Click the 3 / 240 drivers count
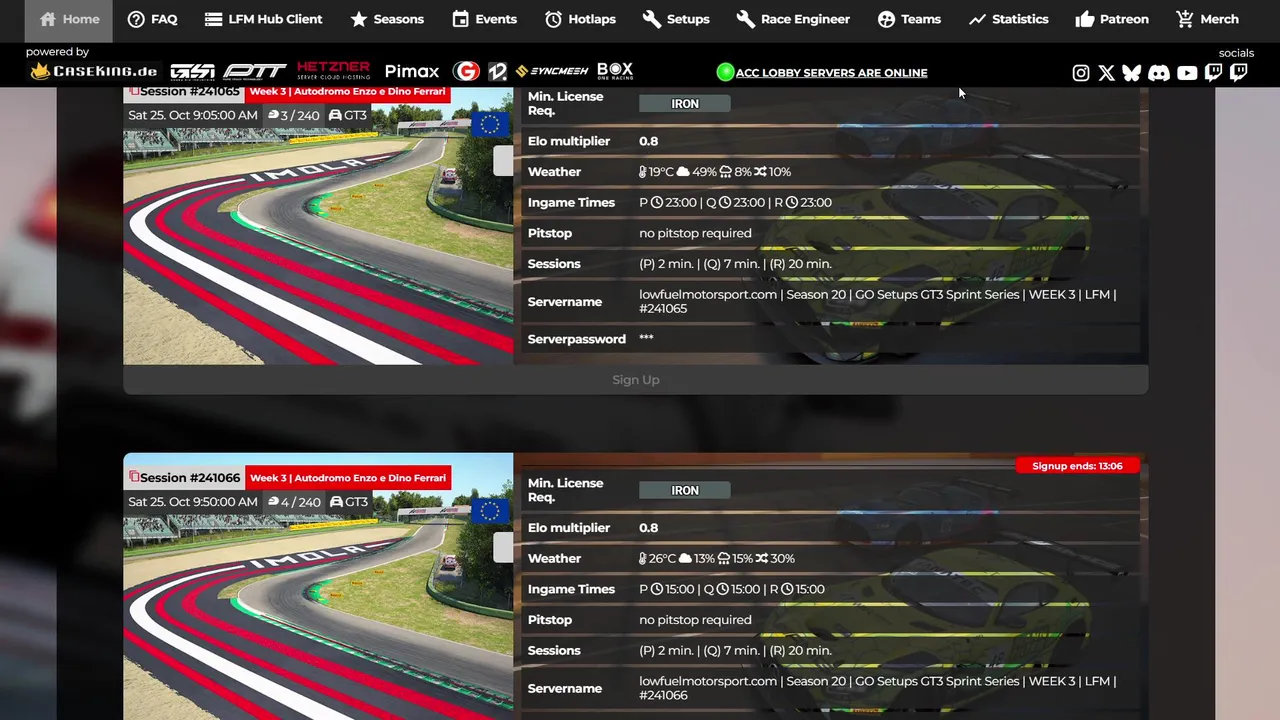 [x=294, y=115]
